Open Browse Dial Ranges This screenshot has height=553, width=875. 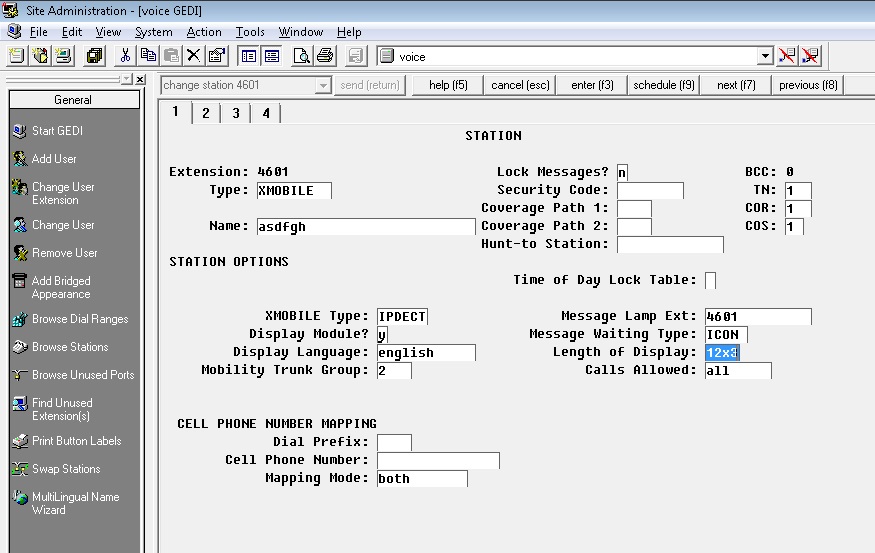(71, 319)
